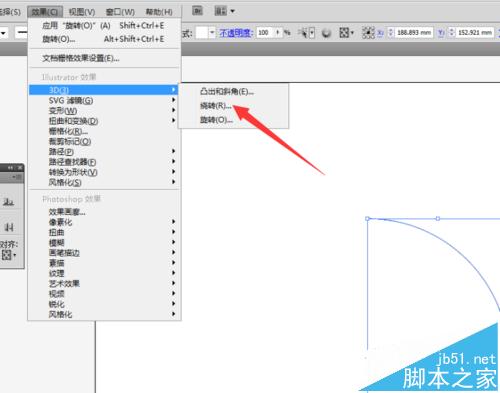This screenshot has width=500, height=393.
Task: Collapse the align panel with double-arrow icon
Action: [x=11, y=168]
